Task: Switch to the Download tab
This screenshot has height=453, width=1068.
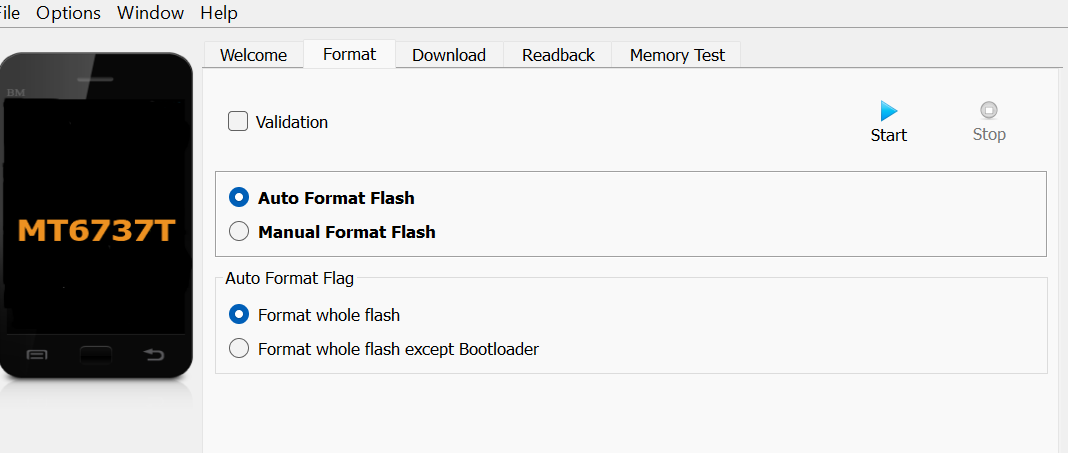Action: pos(449,55)
